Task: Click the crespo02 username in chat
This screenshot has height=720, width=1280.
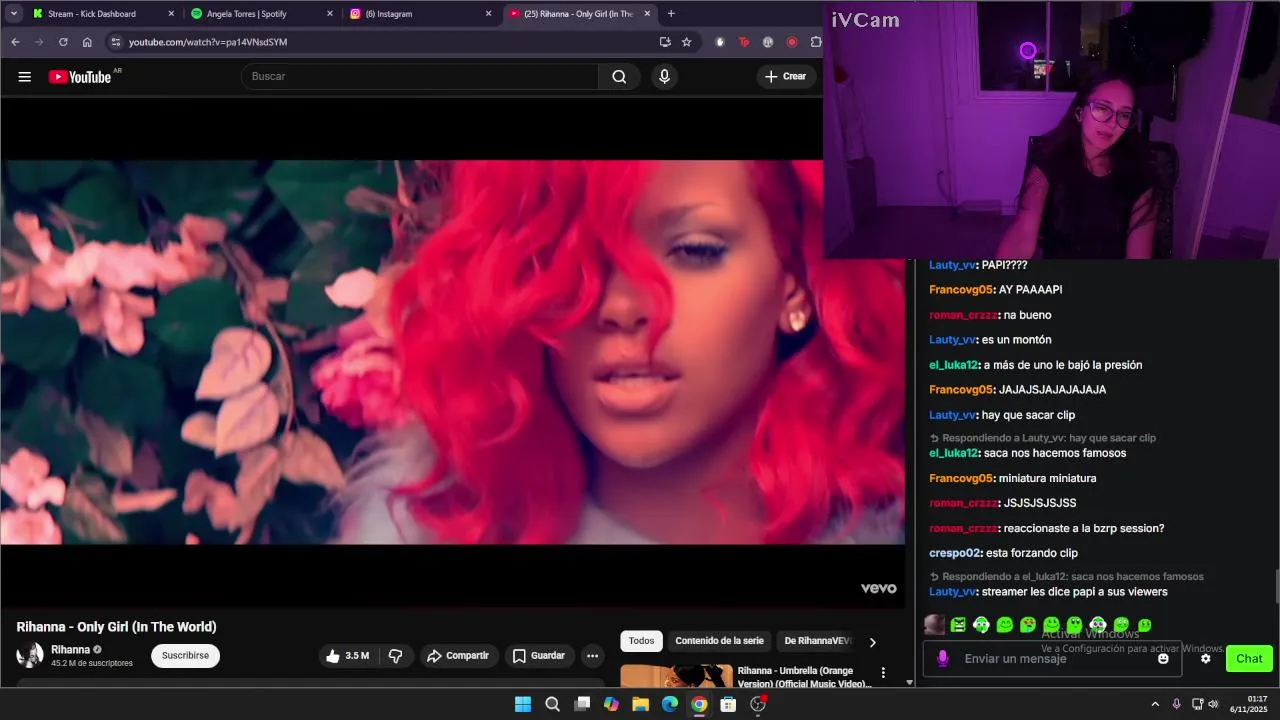Action: click(955, 553)
